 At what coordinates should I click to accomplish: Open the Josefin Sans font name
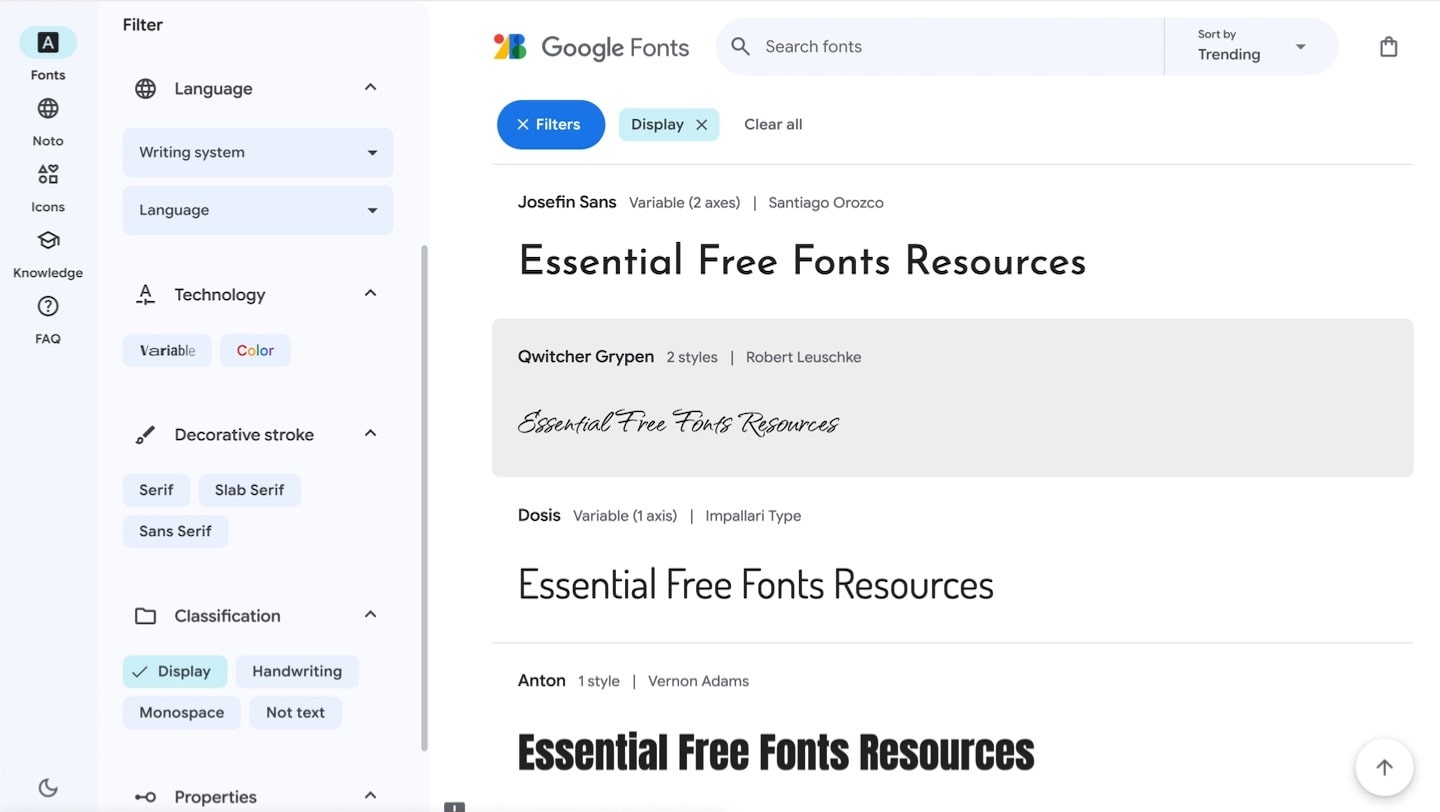point(567,202)
